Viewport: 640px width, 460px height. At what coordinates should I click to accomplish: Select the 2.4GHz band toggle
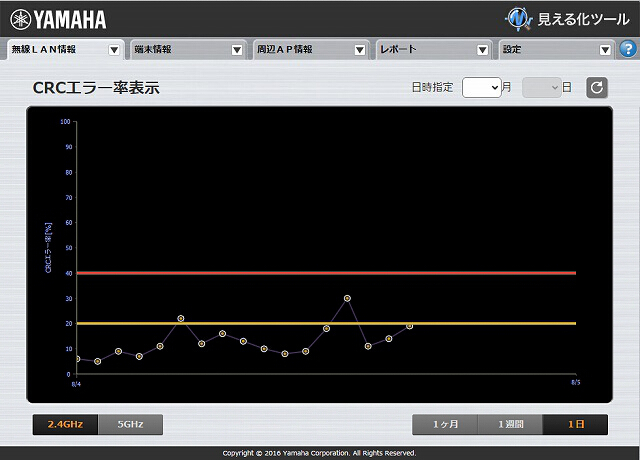pos(65,424)
